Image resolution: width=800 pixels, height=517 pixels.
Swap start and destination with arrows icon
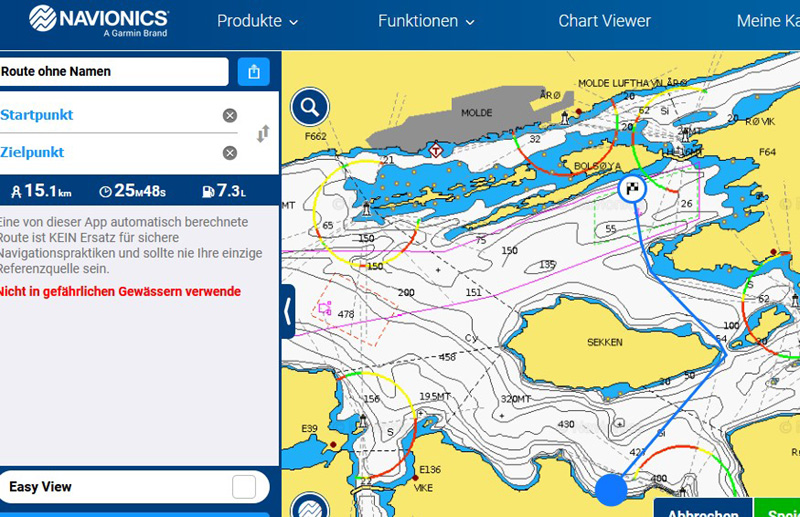coord(263,134)
